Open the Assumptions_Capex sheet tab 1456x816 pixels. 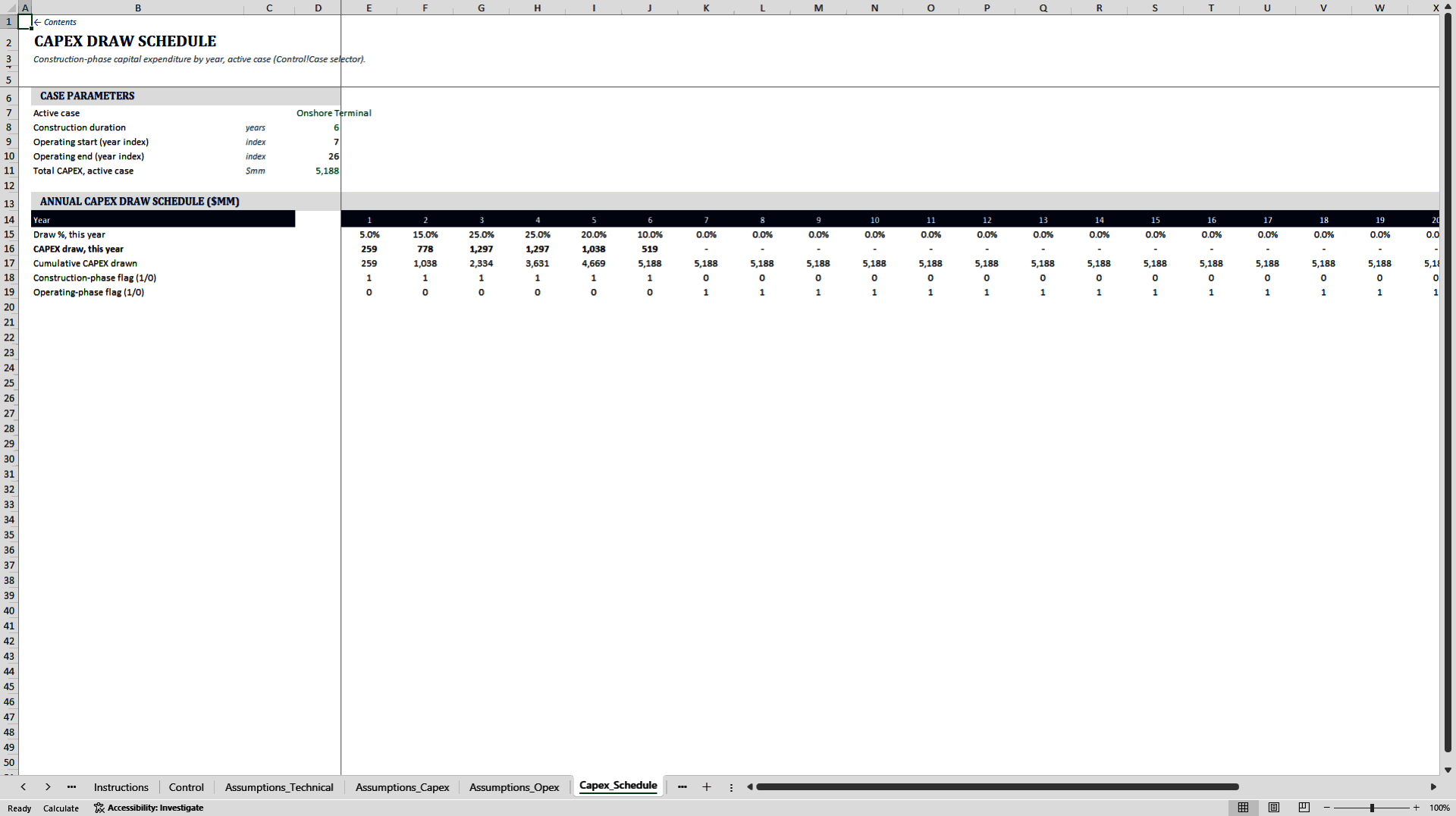point(402,787)
